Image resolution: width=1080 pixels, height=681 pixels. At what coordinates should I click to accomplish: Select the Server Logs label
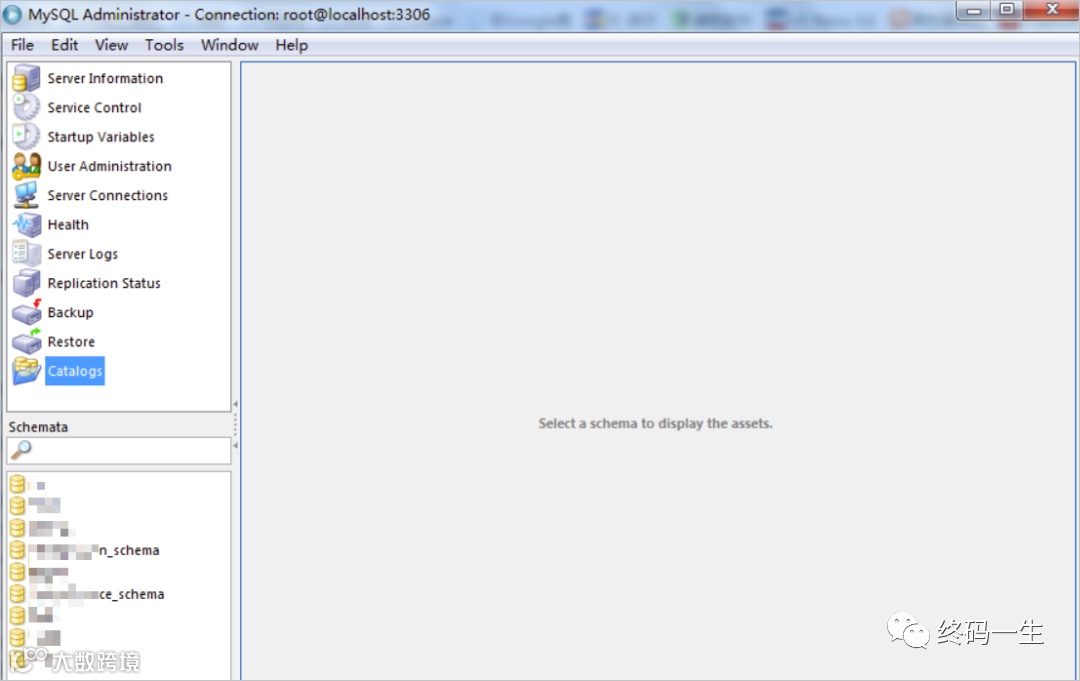[83, 254]
